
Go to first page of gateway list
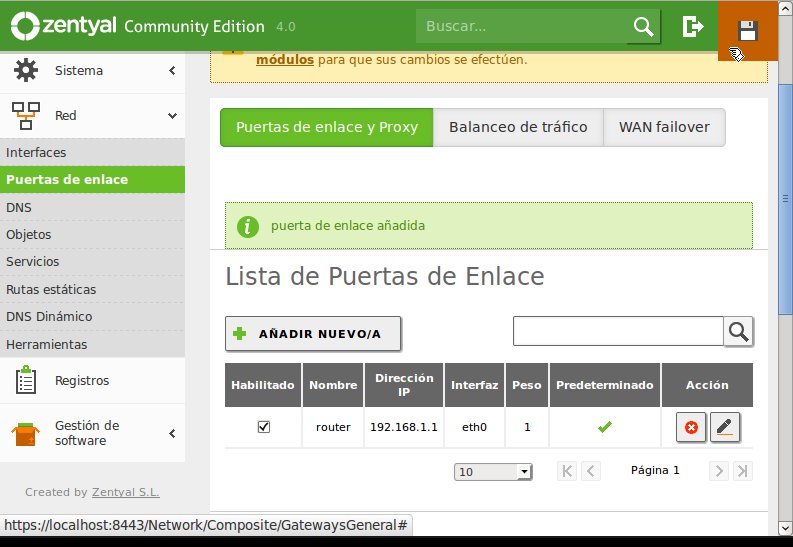coord(567,471)
